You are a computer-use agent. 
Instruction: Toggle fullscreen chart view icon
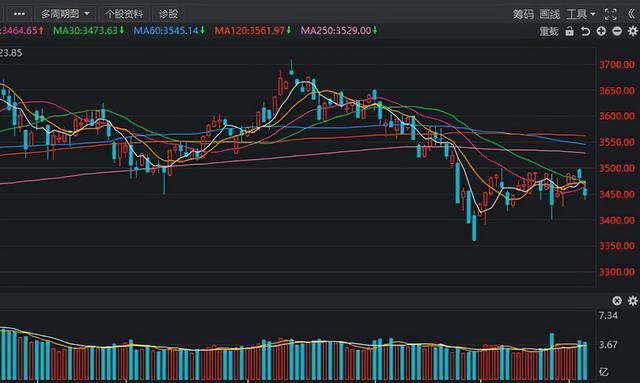610,14
